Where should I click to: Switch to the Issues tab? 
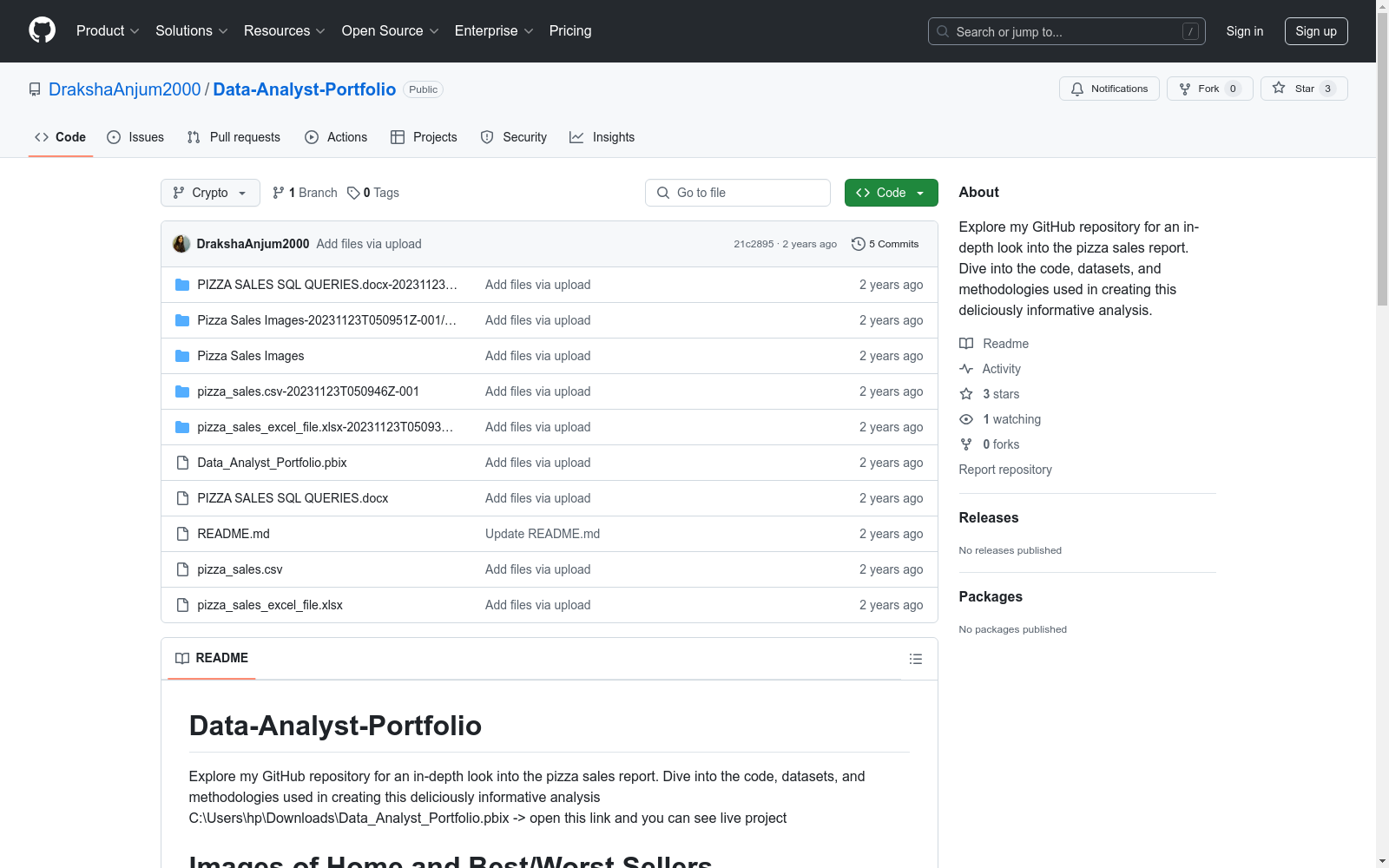point(135,137)
